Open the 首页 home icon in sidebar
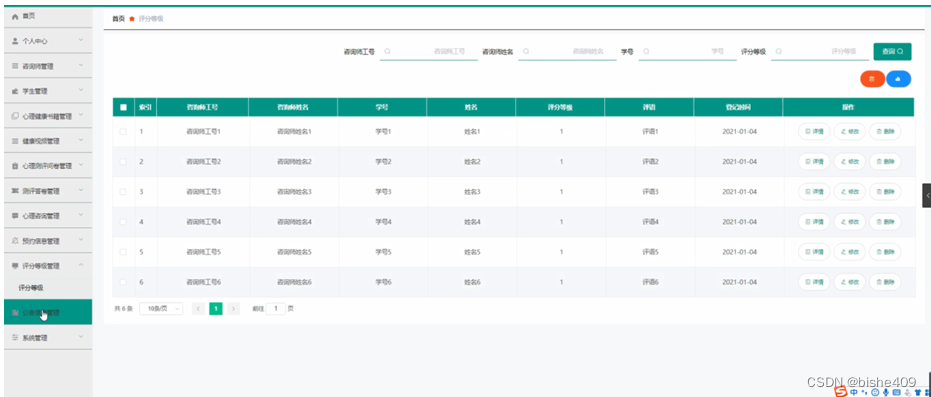Screen dimensions: 931x397 [x=16, y=17]
